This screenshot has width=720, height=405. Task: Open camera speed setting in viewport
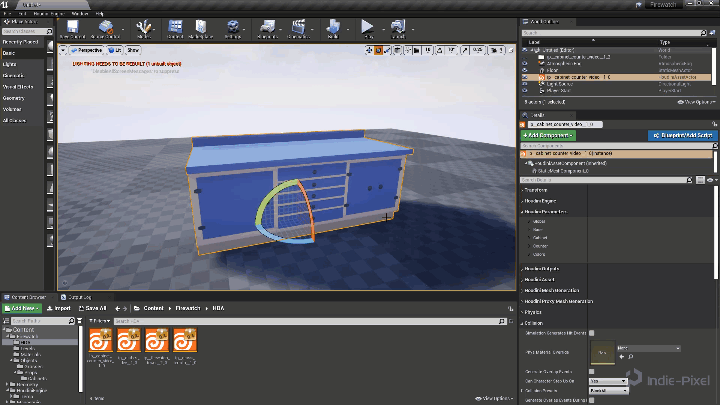click(495, 50)
